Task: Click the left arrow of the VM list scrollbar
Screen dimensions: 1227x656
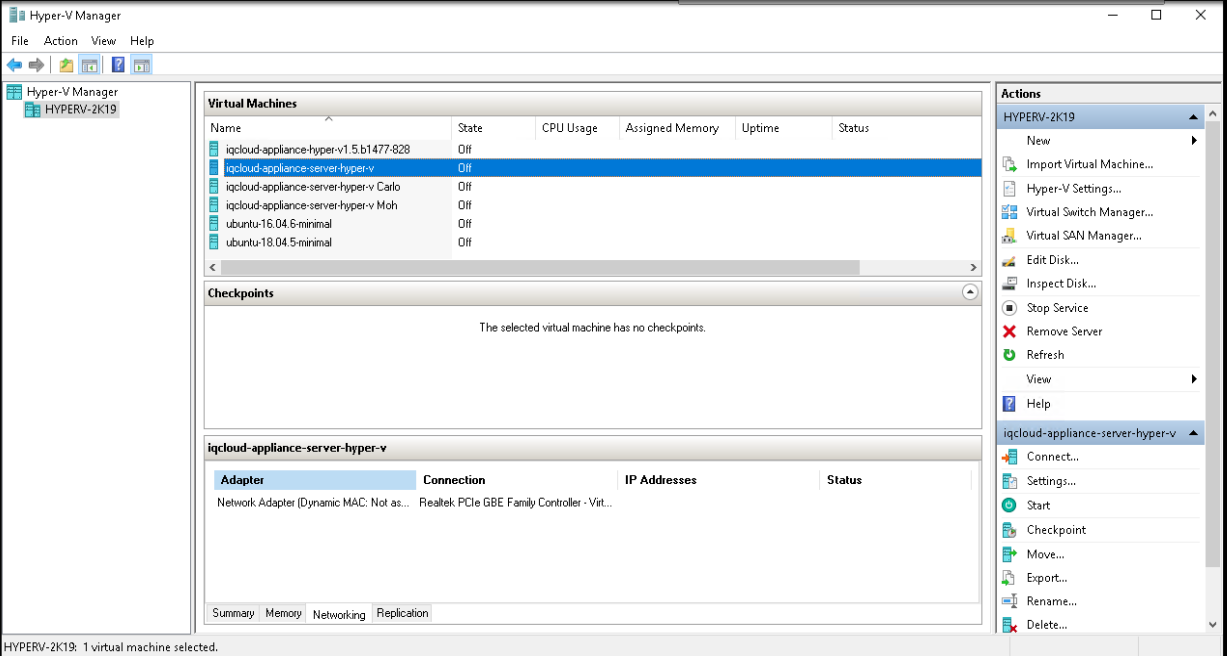Action: coord(212,268)
